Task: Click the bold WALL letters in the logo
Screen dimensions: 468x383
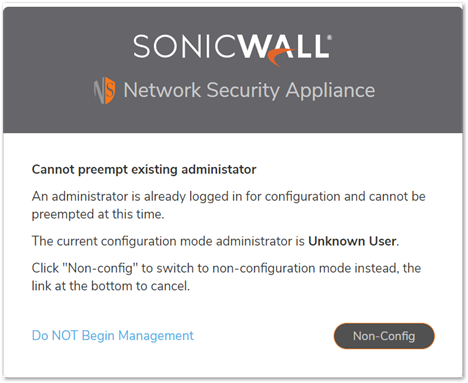Action: click(284, 46)
